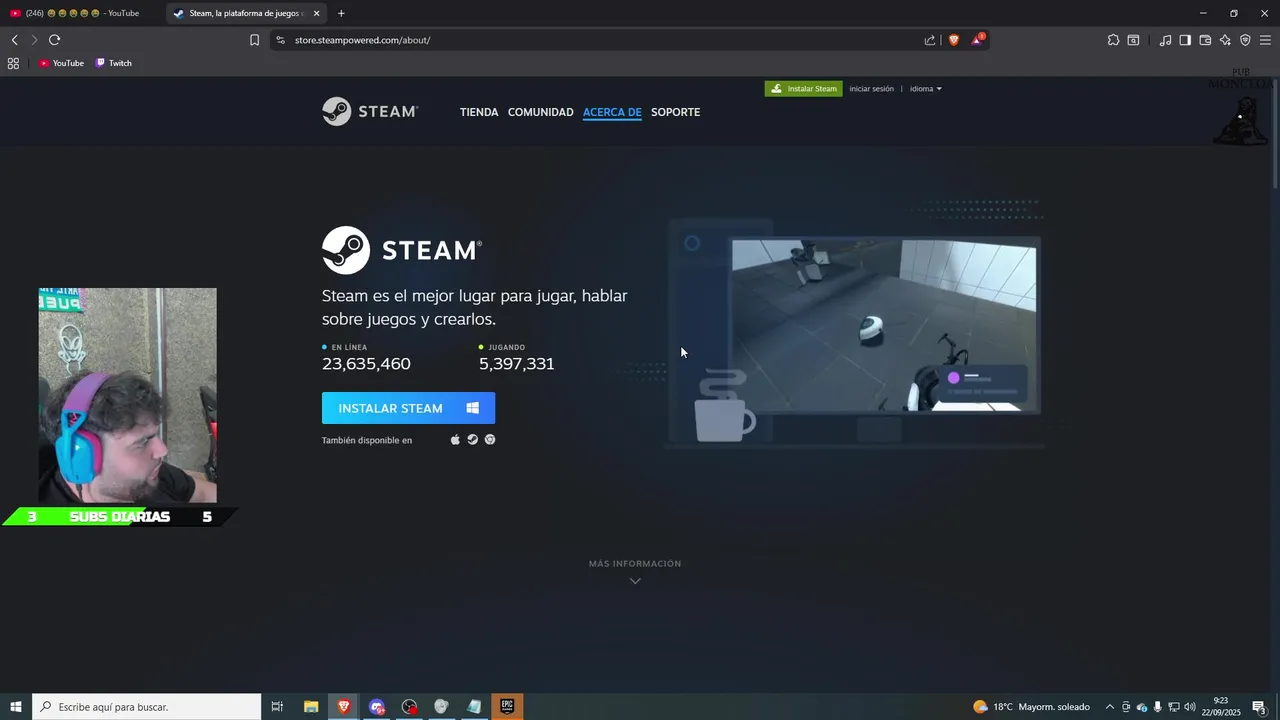This screenshot has width=1280, height=720.
Task: Click the Brave browser taskbar icon
Action: [344, 707]
